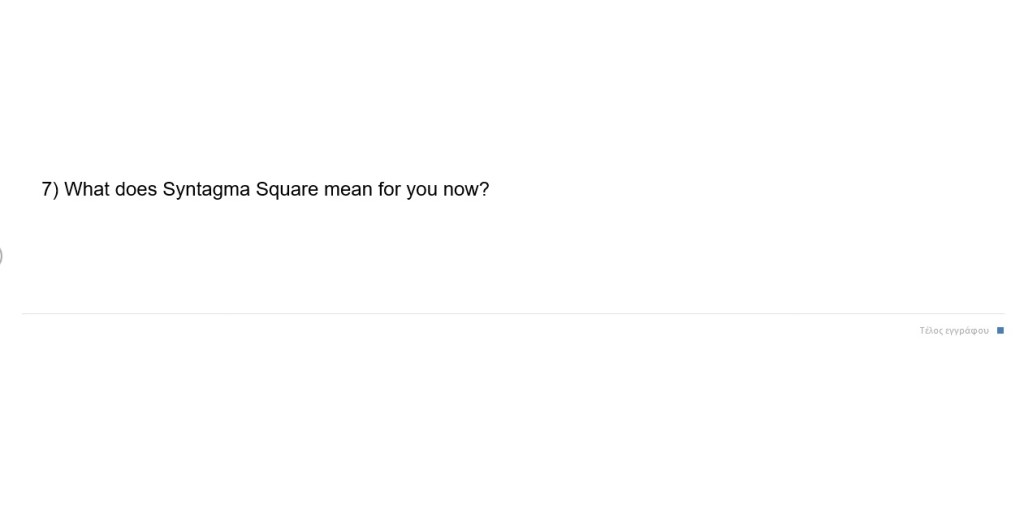Screen dimensions: 1024x509
Task: Click the question number "7)"
Action: [x=50, y=189]
